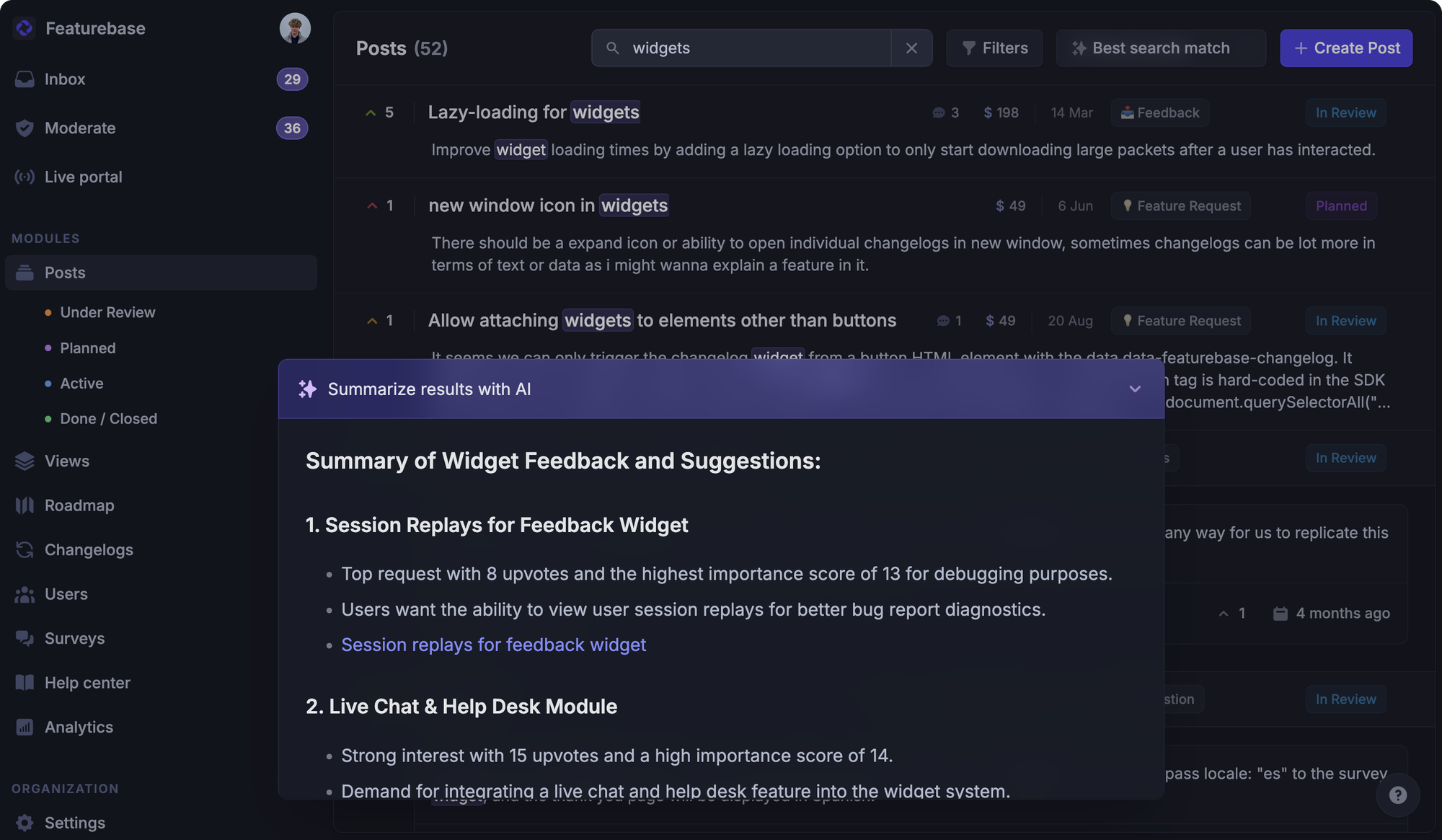The width and height of the screenshot is (1442, 840).
Task: Open the Live portal
Action: click(x=83, y=177)
